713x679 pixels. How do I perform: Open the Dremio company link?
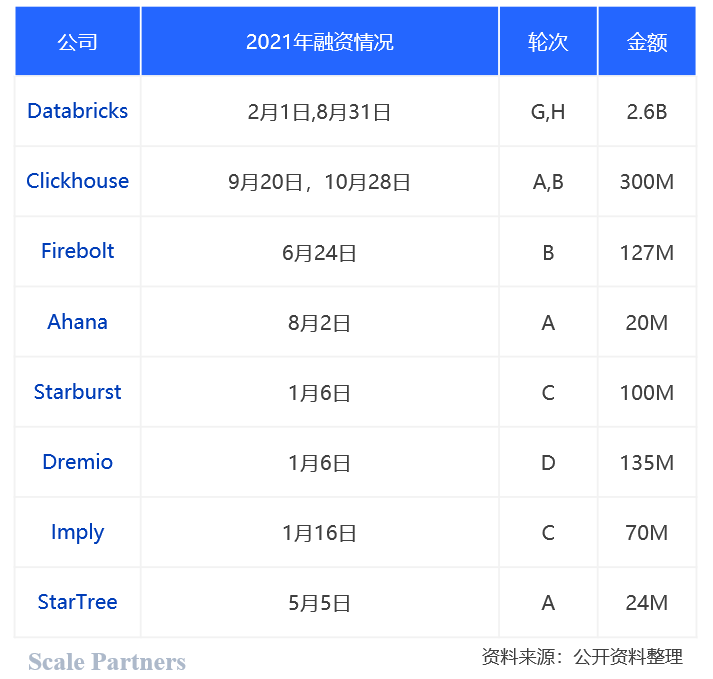coord(78,462)
